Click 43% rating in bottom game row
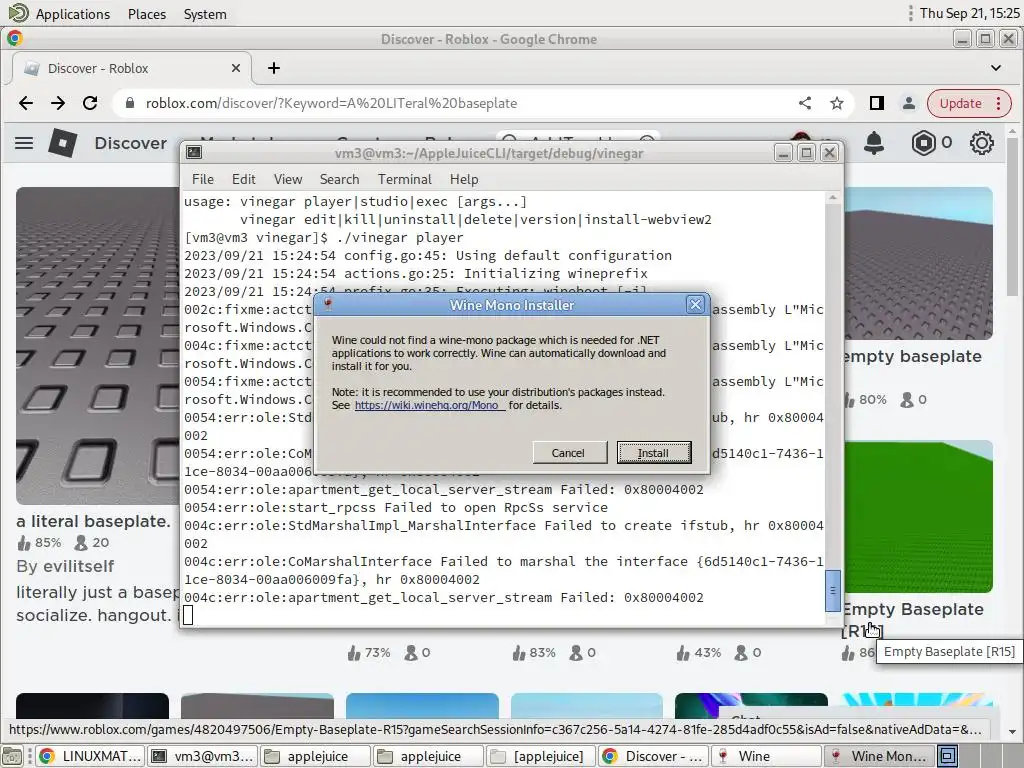Viewport: 1024px width, 768px height. click(699, 652)
